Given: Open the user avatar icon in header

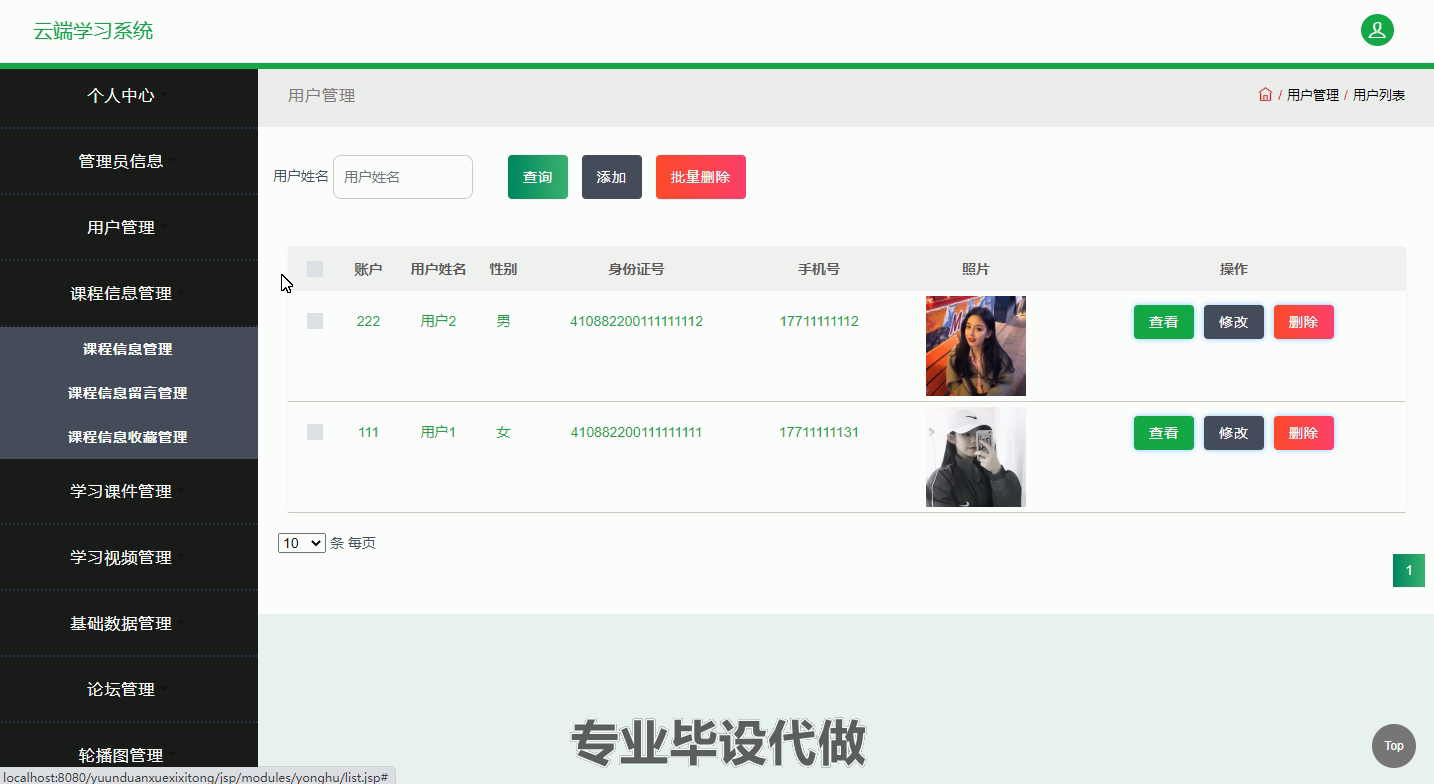Looking at the screenshot, I should (x=1377, y=30).
